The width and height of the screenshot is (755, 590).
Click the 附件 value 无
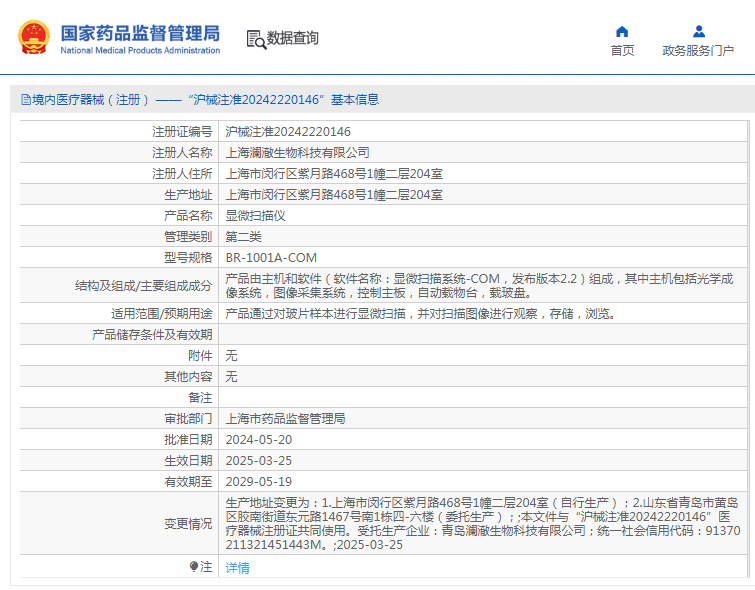[x=232, y=355]
